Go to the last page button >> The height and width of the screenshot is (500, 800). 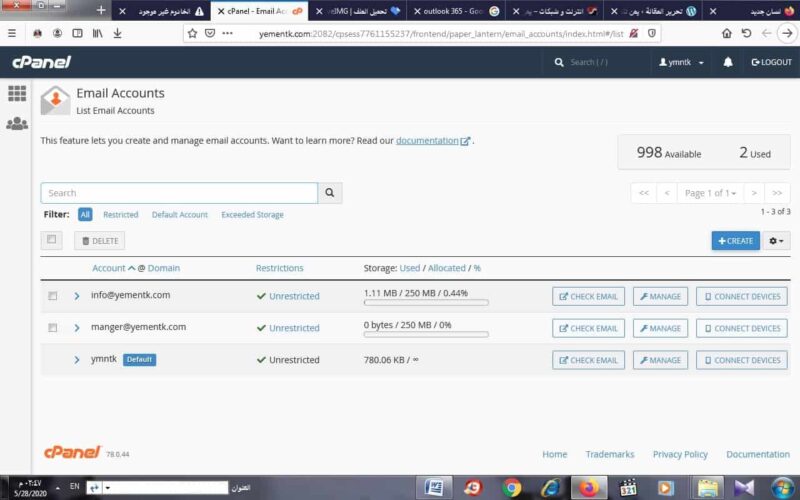click(777, 193)
